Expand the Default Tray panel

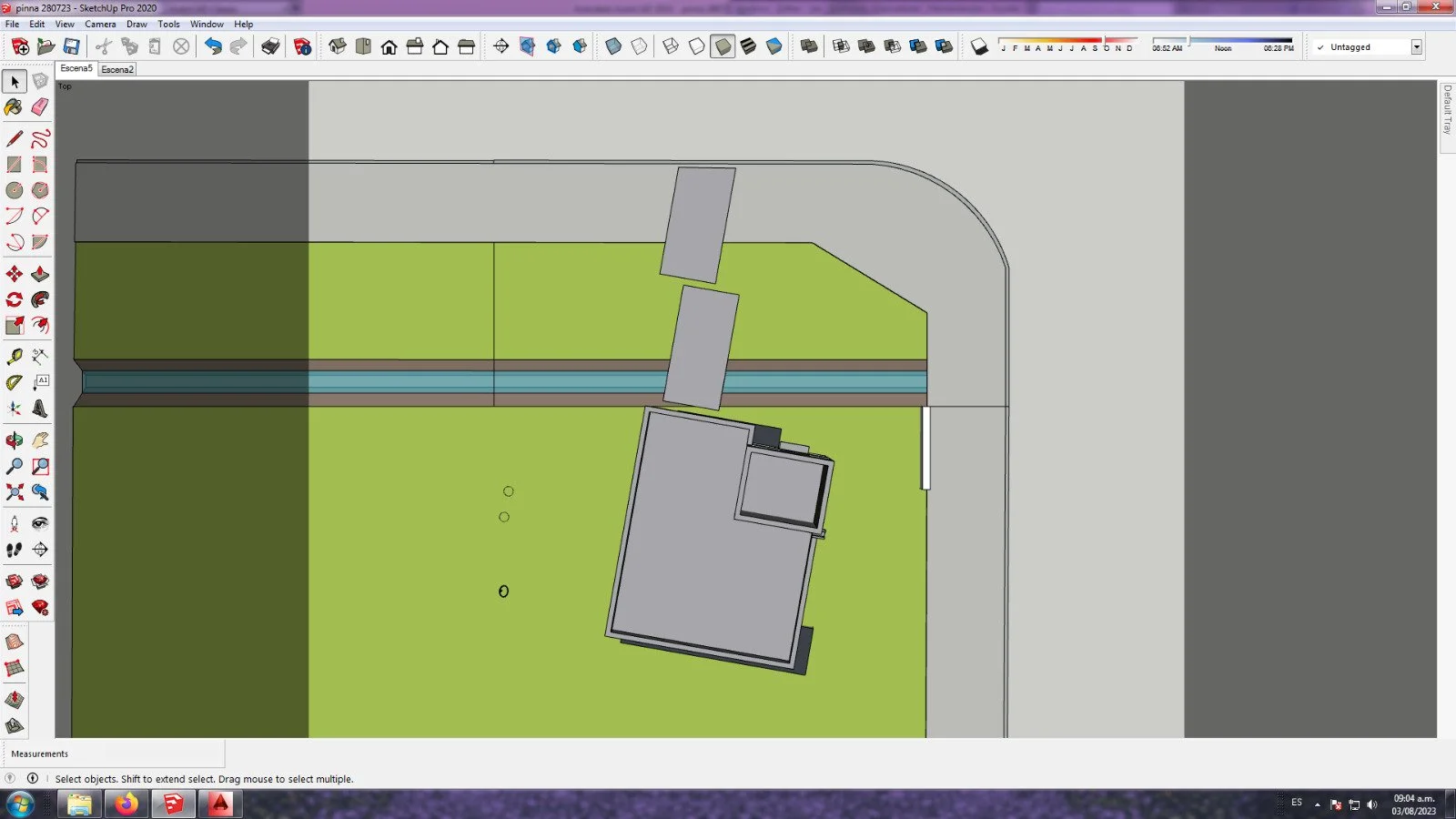(x=1446, y=109)
